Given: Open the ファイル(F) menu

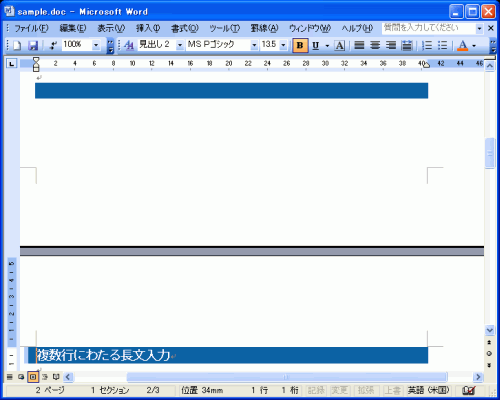Looking at the screenshot, I should 31,29.
